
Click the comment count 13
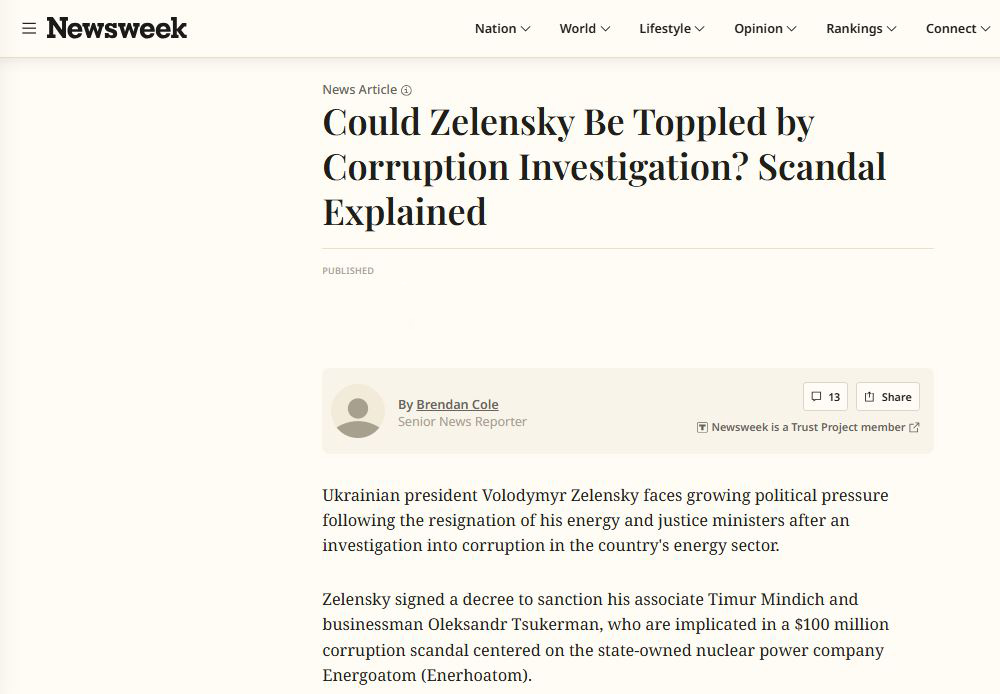click(834, 397)
